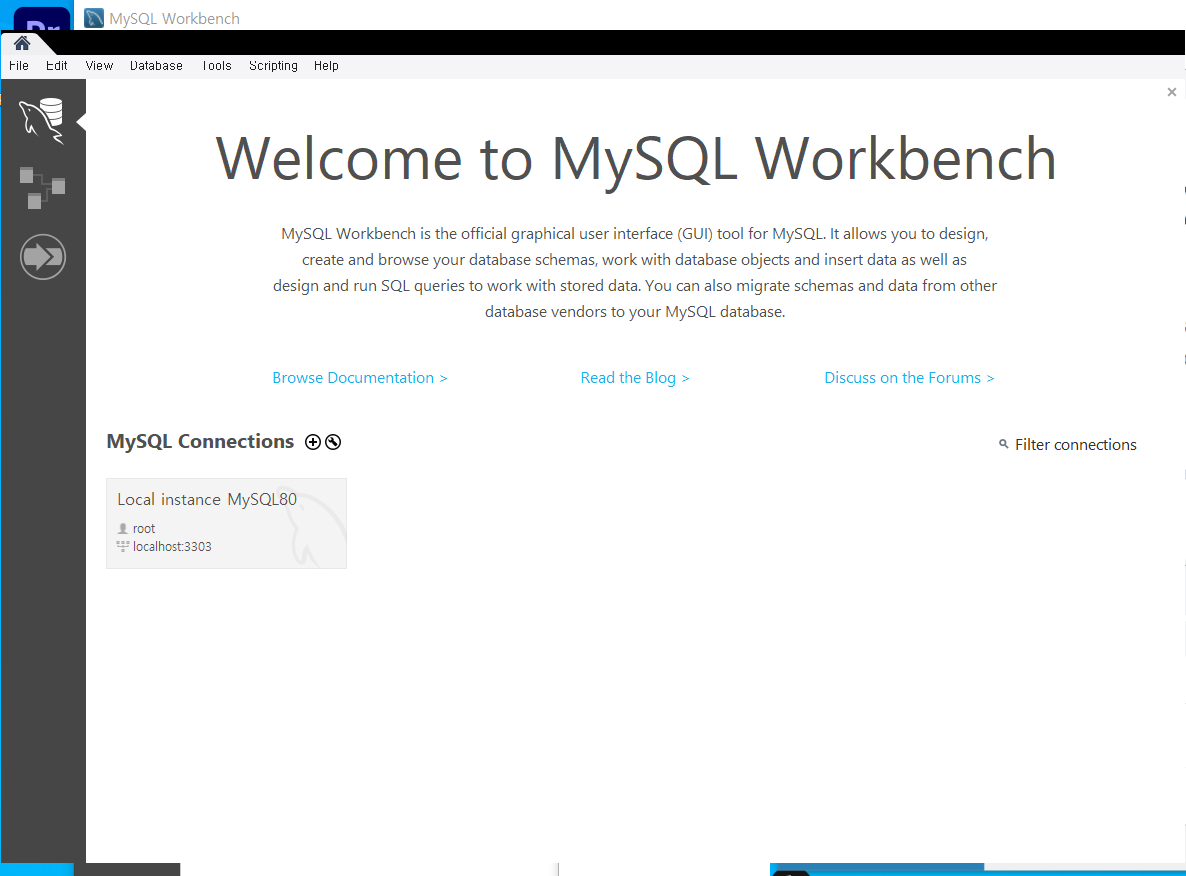This screenshot has height=876, width=1186.
Task: Open the Home tab icon
Action: (x=22, y=43)
